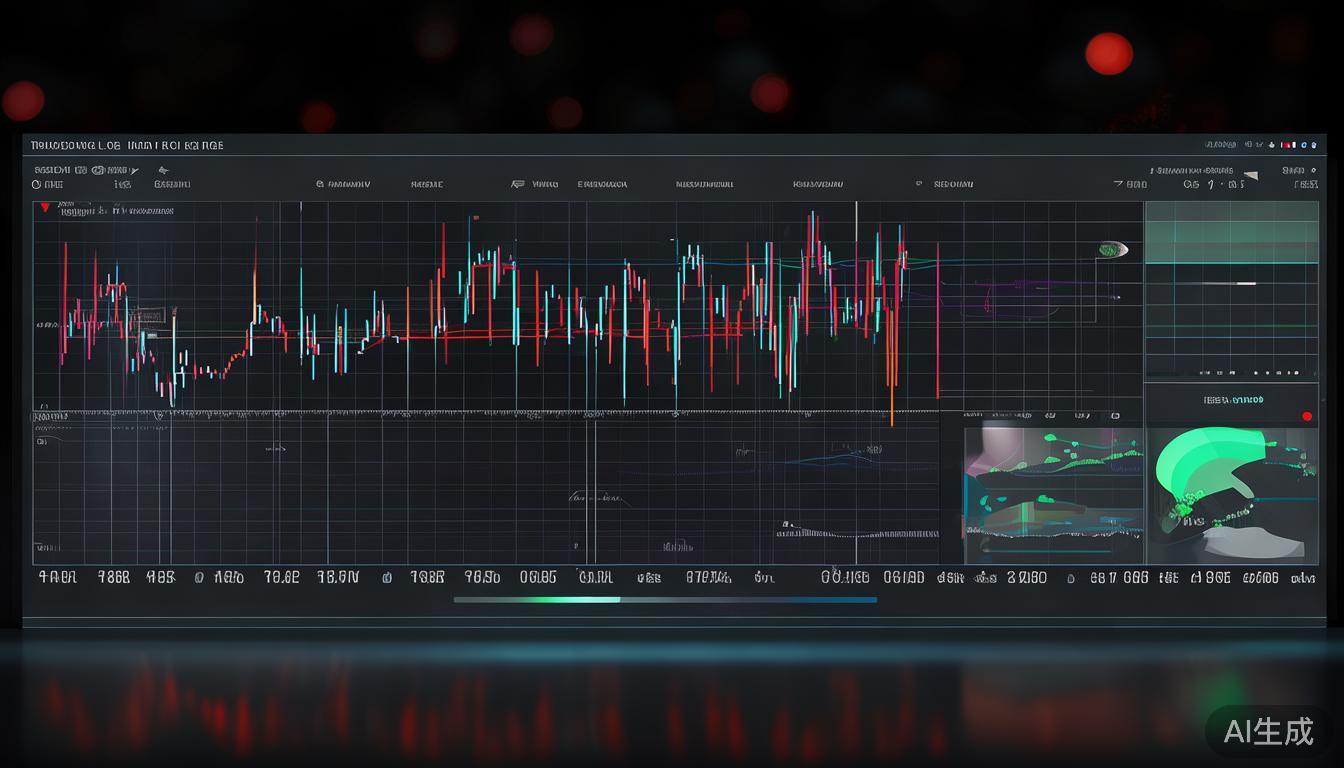The width and height of the screenshot is (1344, 768).
Task: Click the red record dot in right panel
Action: click(1307, 416)
